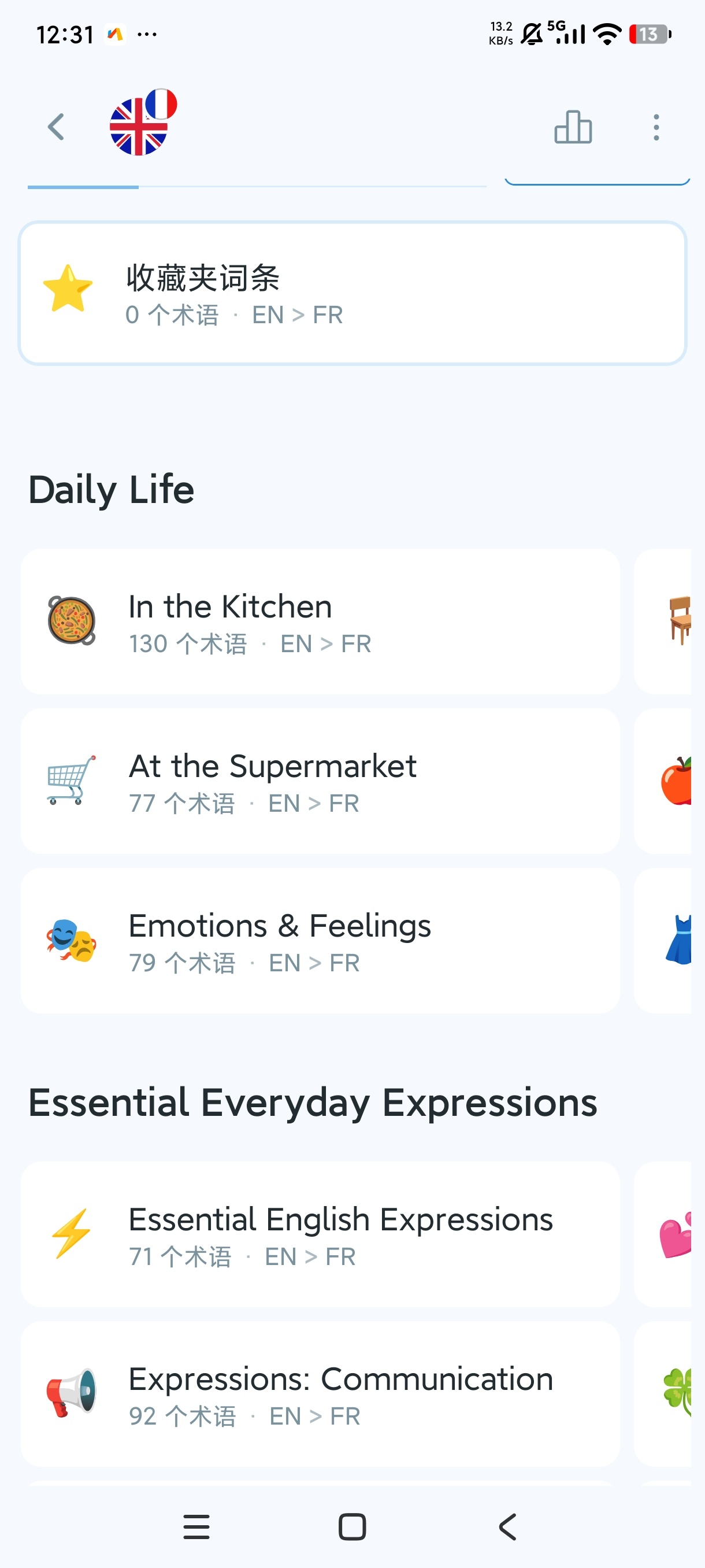Tap the yellow star favorites icon
The height and width of the screenshot is (1568, 705).
point(68,289)
